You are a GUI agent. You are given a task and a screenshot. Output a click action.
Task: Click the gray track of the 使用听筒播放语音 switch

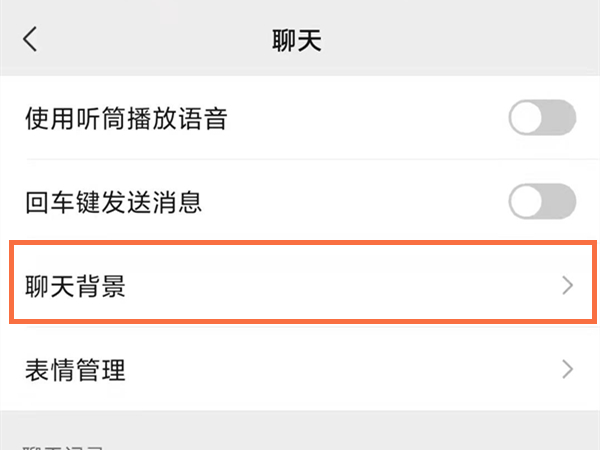point(563,120)
